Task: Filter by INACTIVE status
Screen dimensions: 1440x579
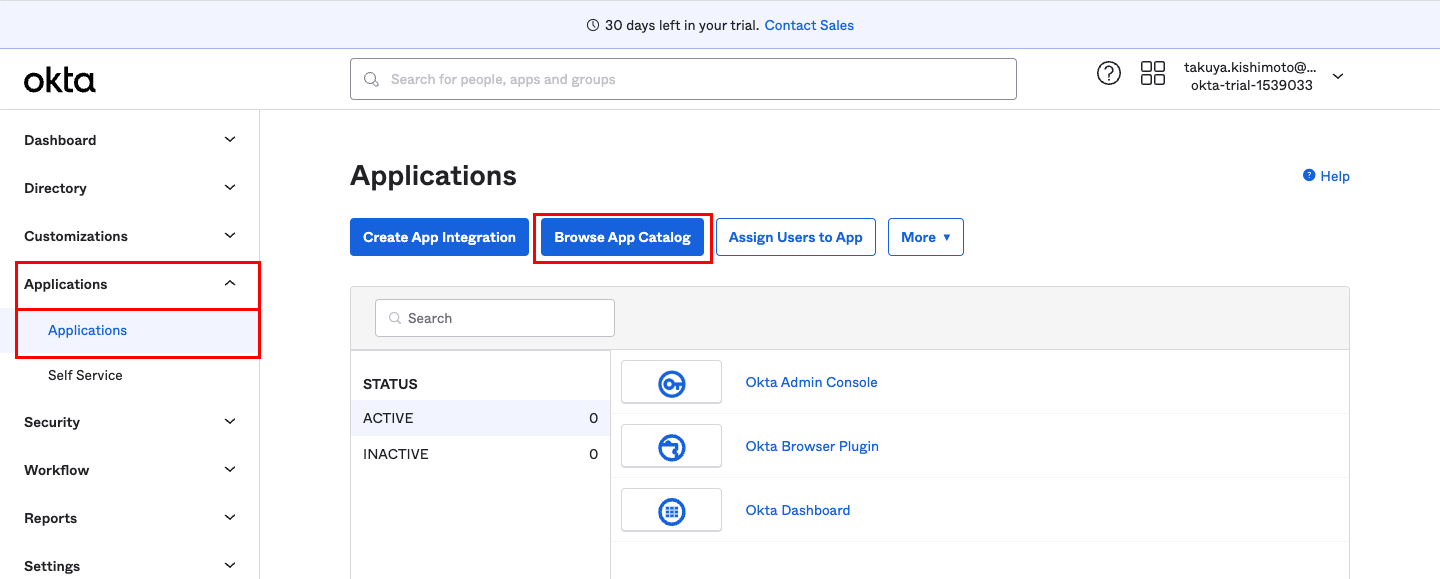Action: click(396, 454)
